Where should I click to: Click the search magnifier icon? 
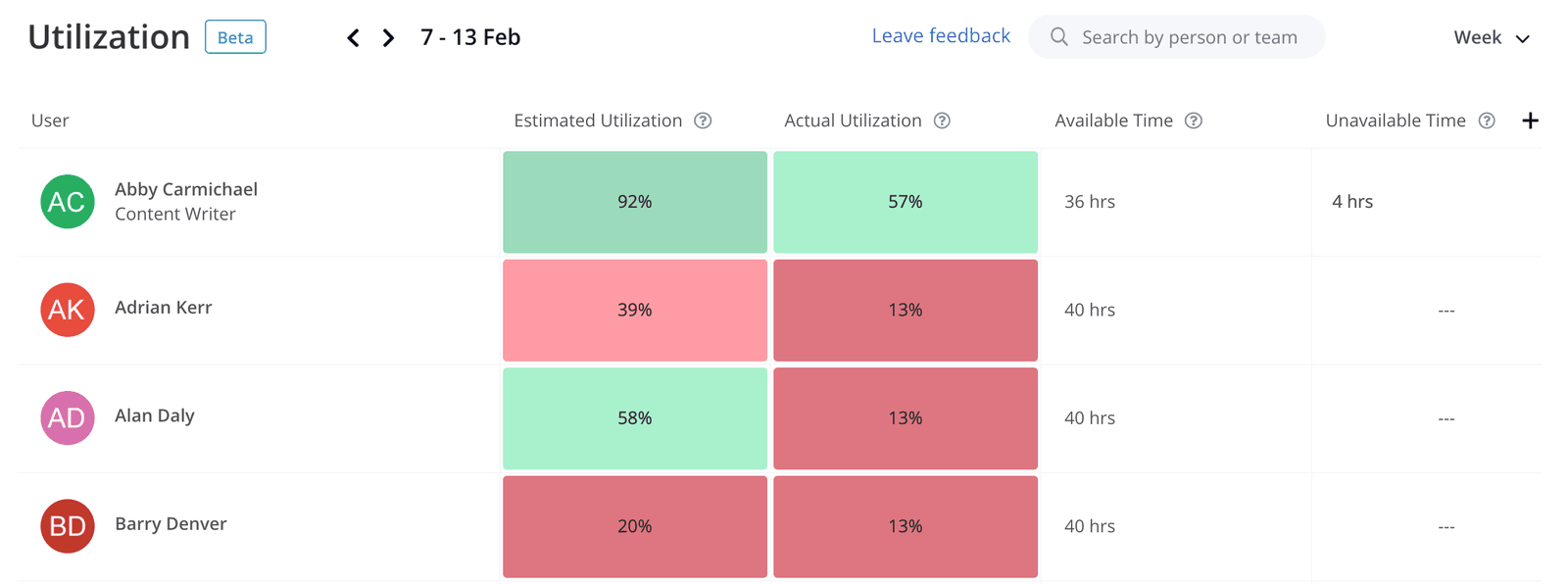1058,37
